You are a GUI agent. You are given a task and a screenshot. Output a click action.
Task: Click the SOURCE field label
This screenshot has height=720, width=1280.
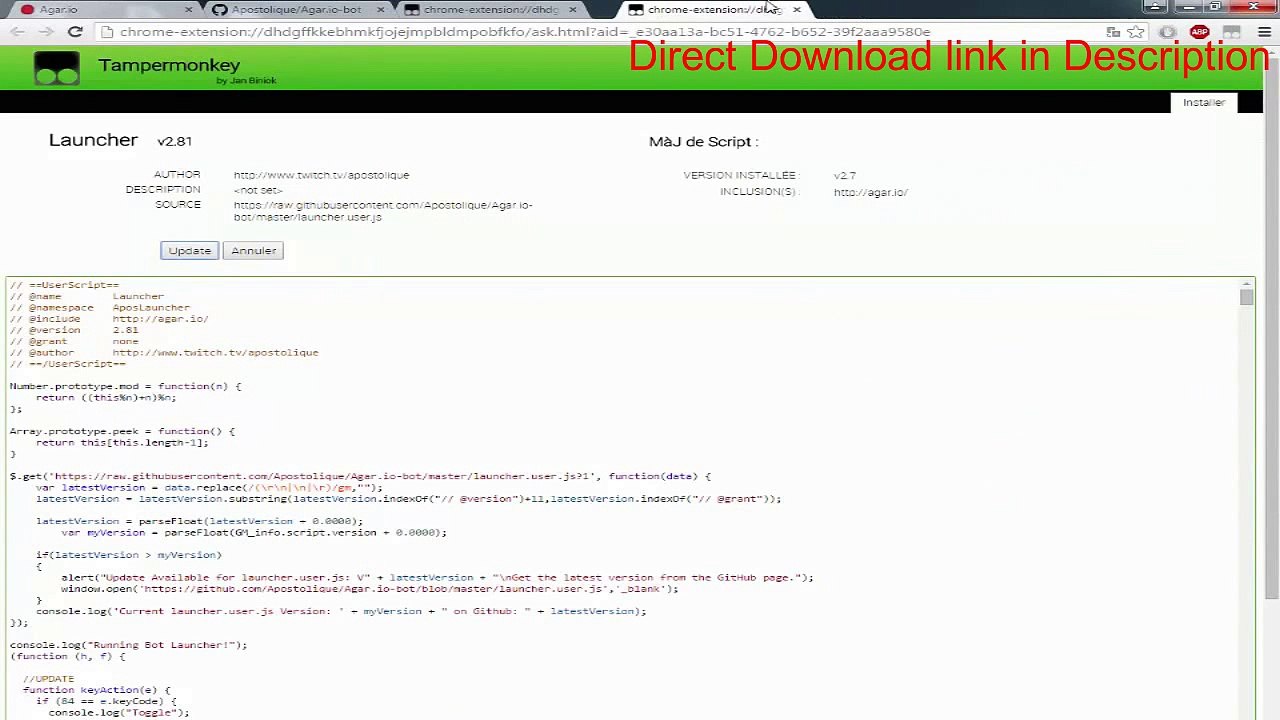[178, 205]
